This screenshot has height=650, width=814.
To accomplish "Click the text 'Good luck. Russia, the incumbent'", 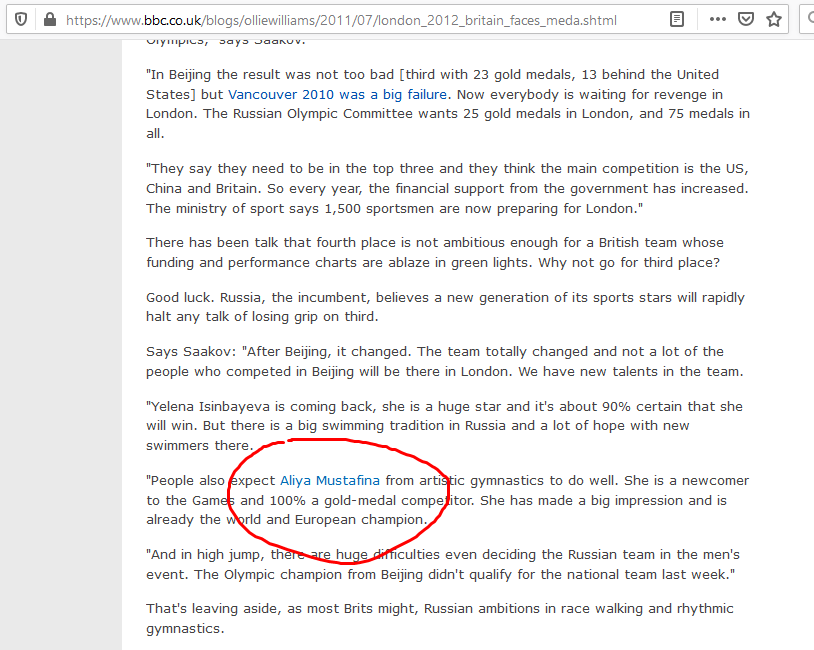I will 257,297.
